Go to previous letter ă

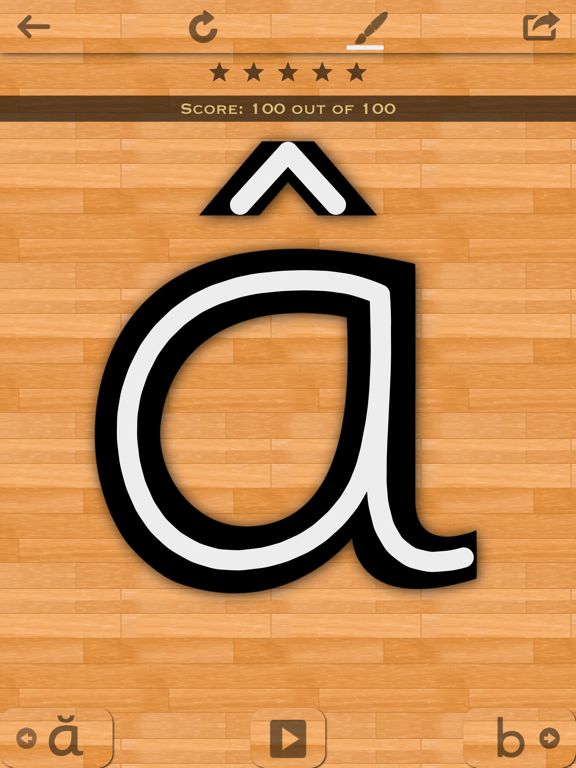(x=55, y=738)
